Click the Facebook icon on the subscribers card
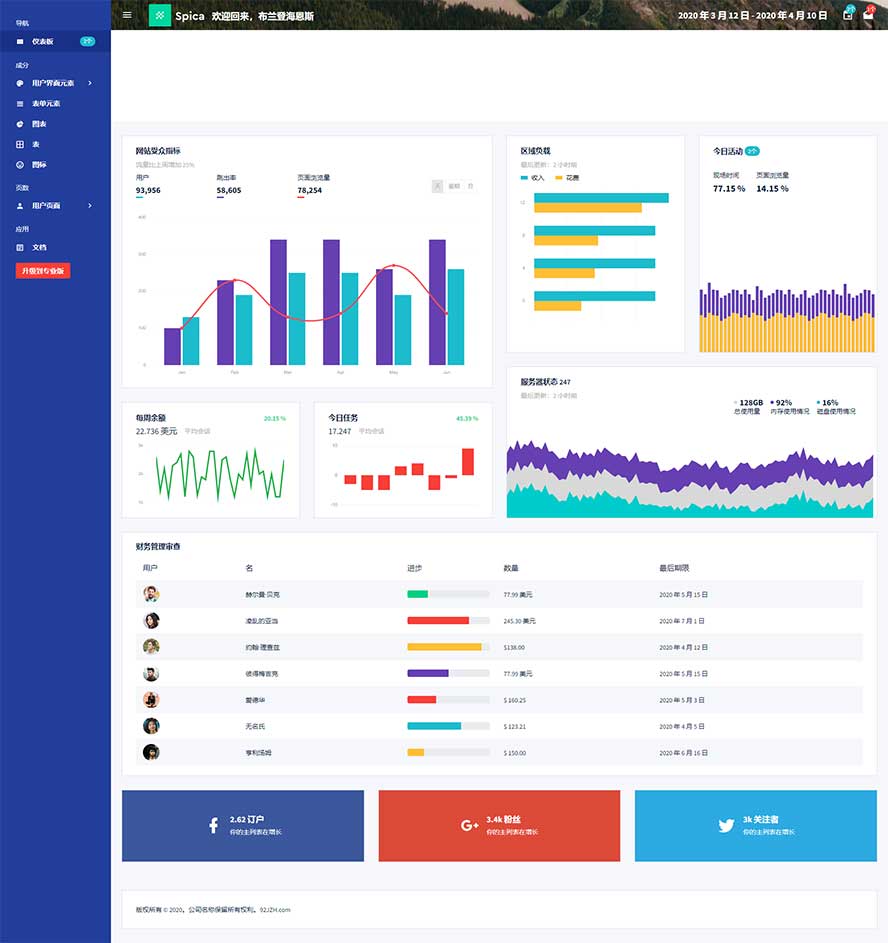The image size is (888, 943). point(212,826)
